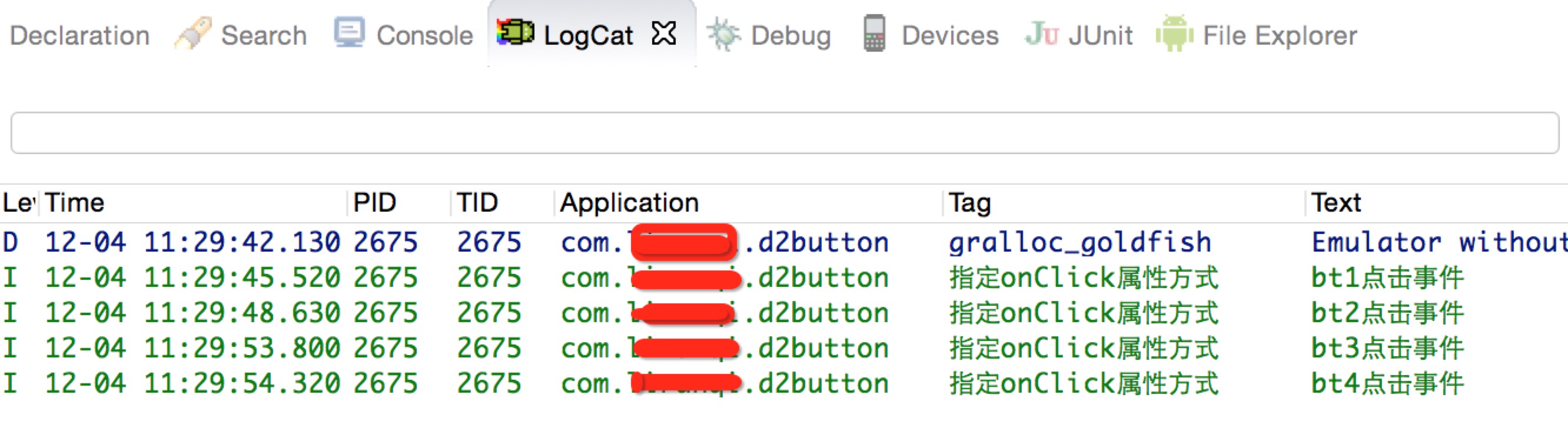Select the gralloc_goldfish debug log row
The width and height of the screenshot is (1568, 428).
point(1079,242)
